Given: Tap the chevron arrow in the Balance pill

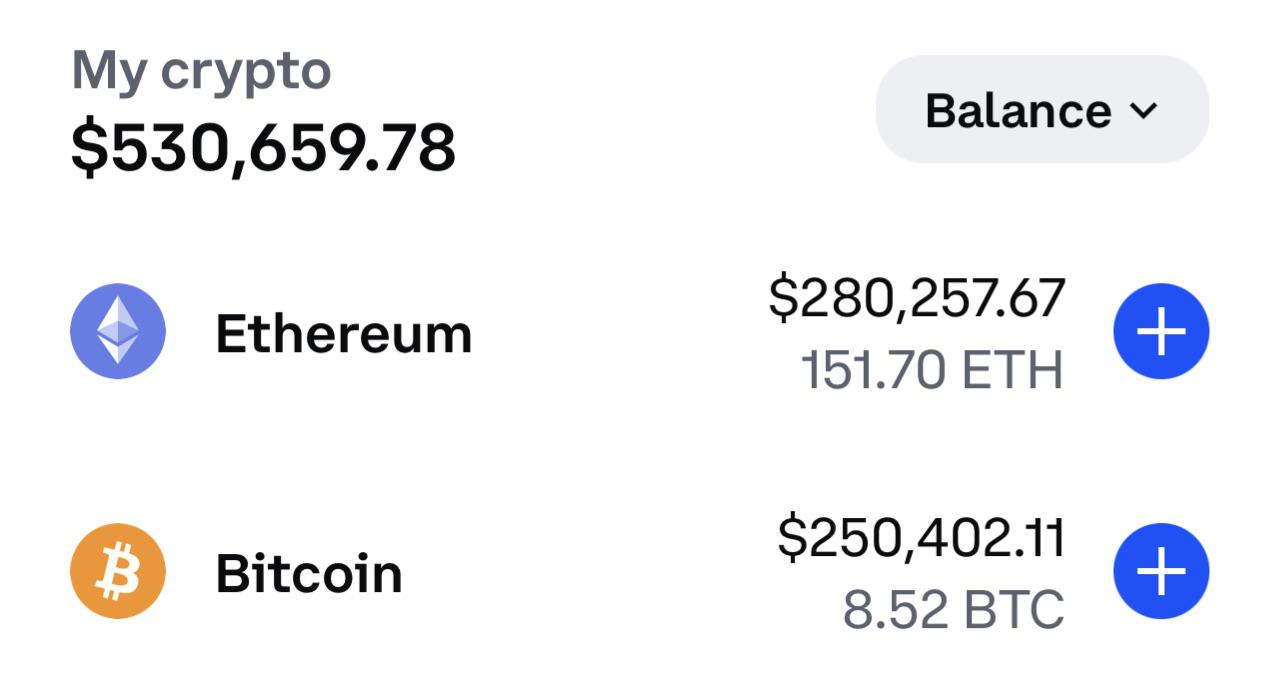Looking at the screenshot, I should pyautogui.click(x=1144, y=111).
